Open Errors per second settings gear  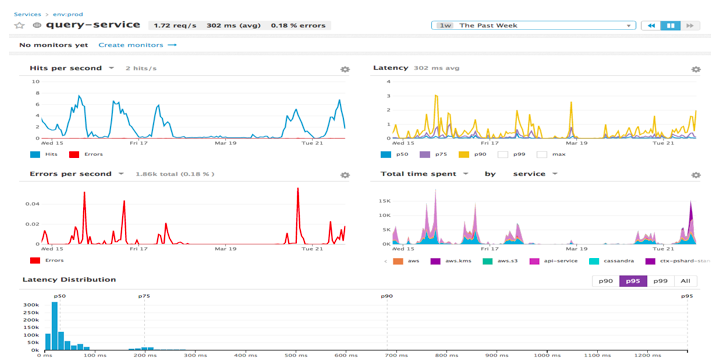pyautogui.click(x=345, y=175)
